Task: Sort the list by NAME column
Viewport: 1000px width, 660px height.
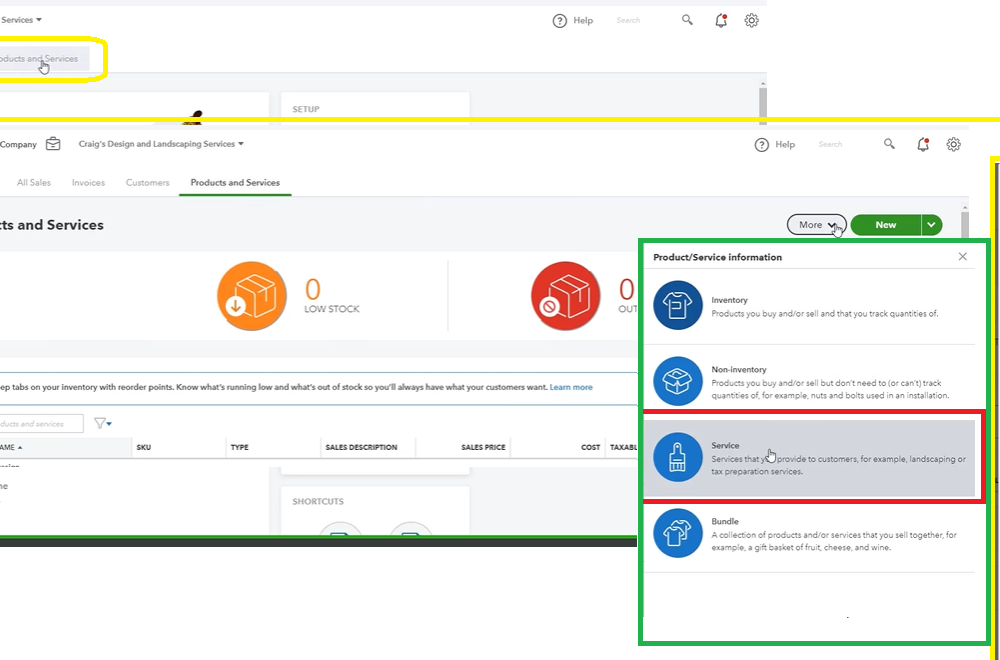Action: coord(8,447)
